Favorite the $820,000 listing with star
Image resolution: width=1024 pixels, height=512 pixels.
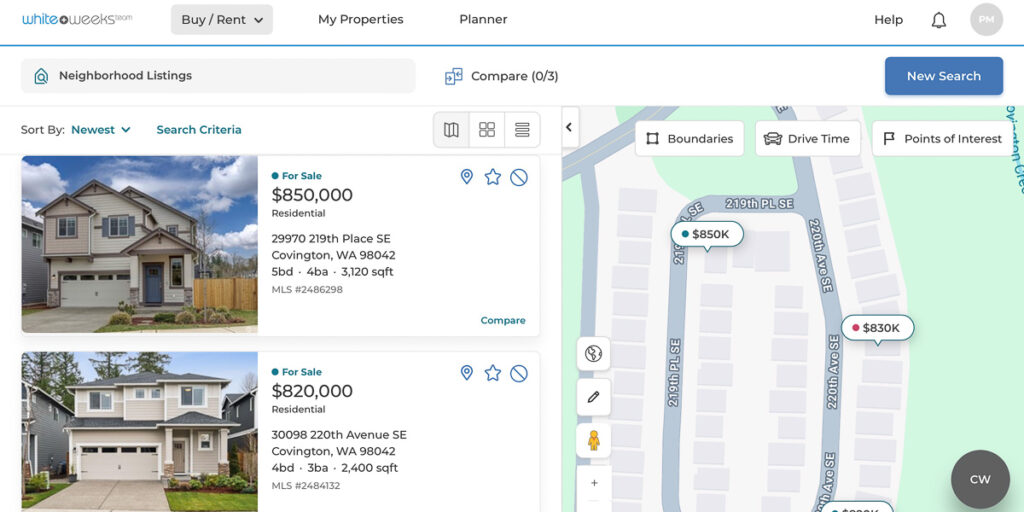click(x=492, y=373)
